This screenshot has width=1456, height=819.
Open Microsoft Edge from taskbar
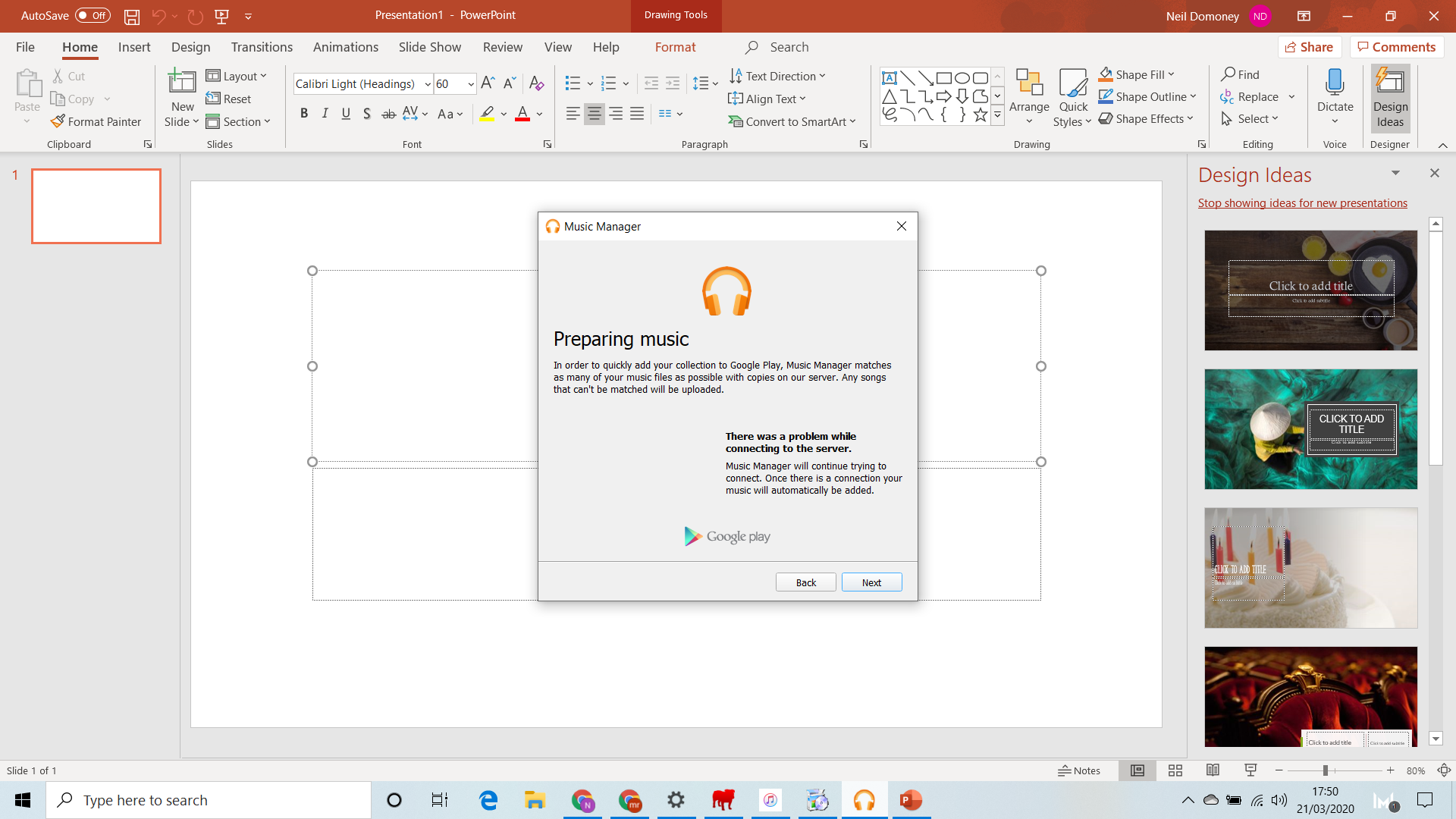pyautogui.click(x=488, y=800)
